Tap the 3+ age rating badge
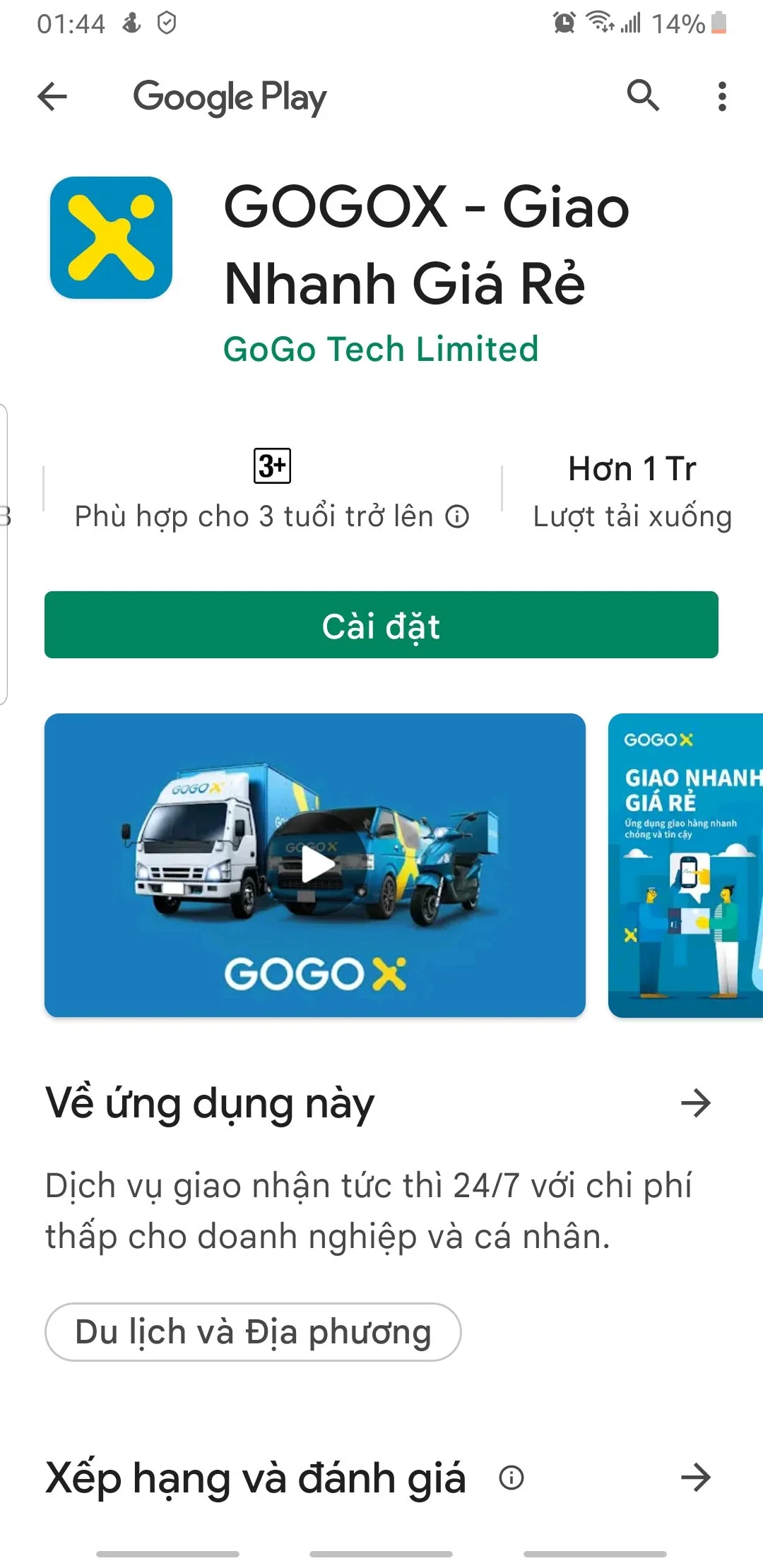The height and width of the screenshot is (1568, 763). pyautogui.click(x=272, y=465)
